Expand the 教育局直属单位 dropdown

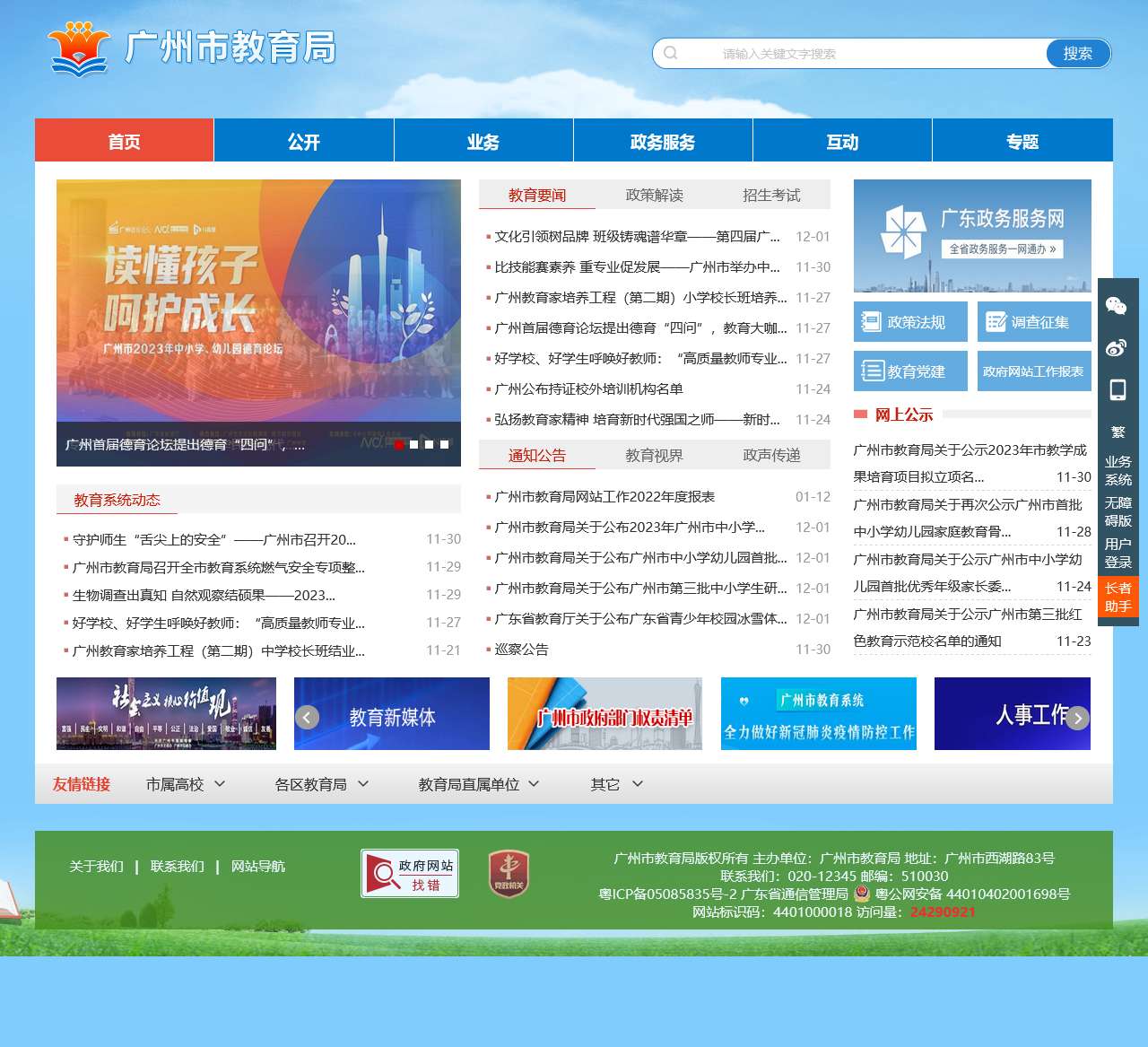point(479,784)
